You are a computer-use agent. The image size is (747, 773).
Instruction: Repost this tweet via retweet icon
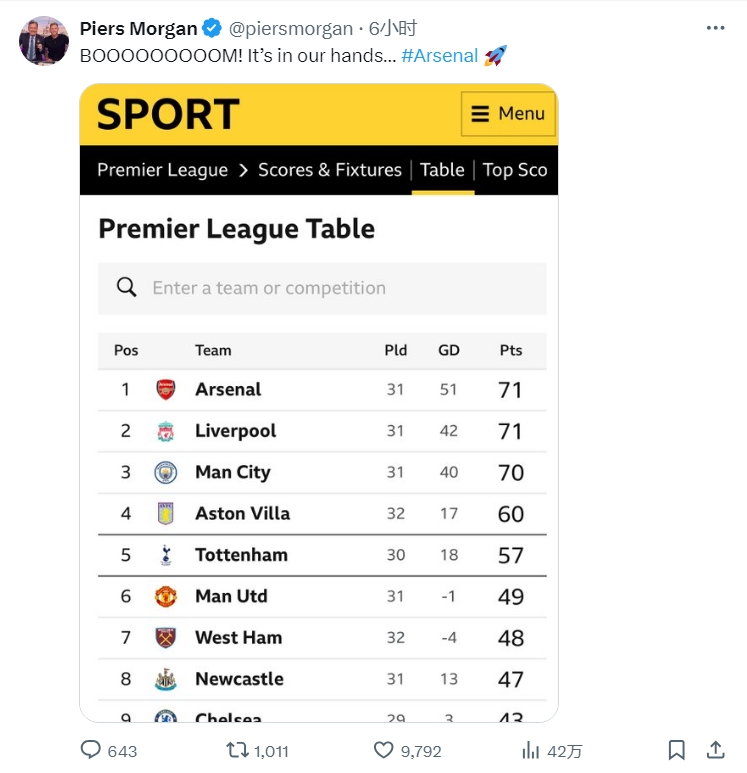(x=238, y=750)
